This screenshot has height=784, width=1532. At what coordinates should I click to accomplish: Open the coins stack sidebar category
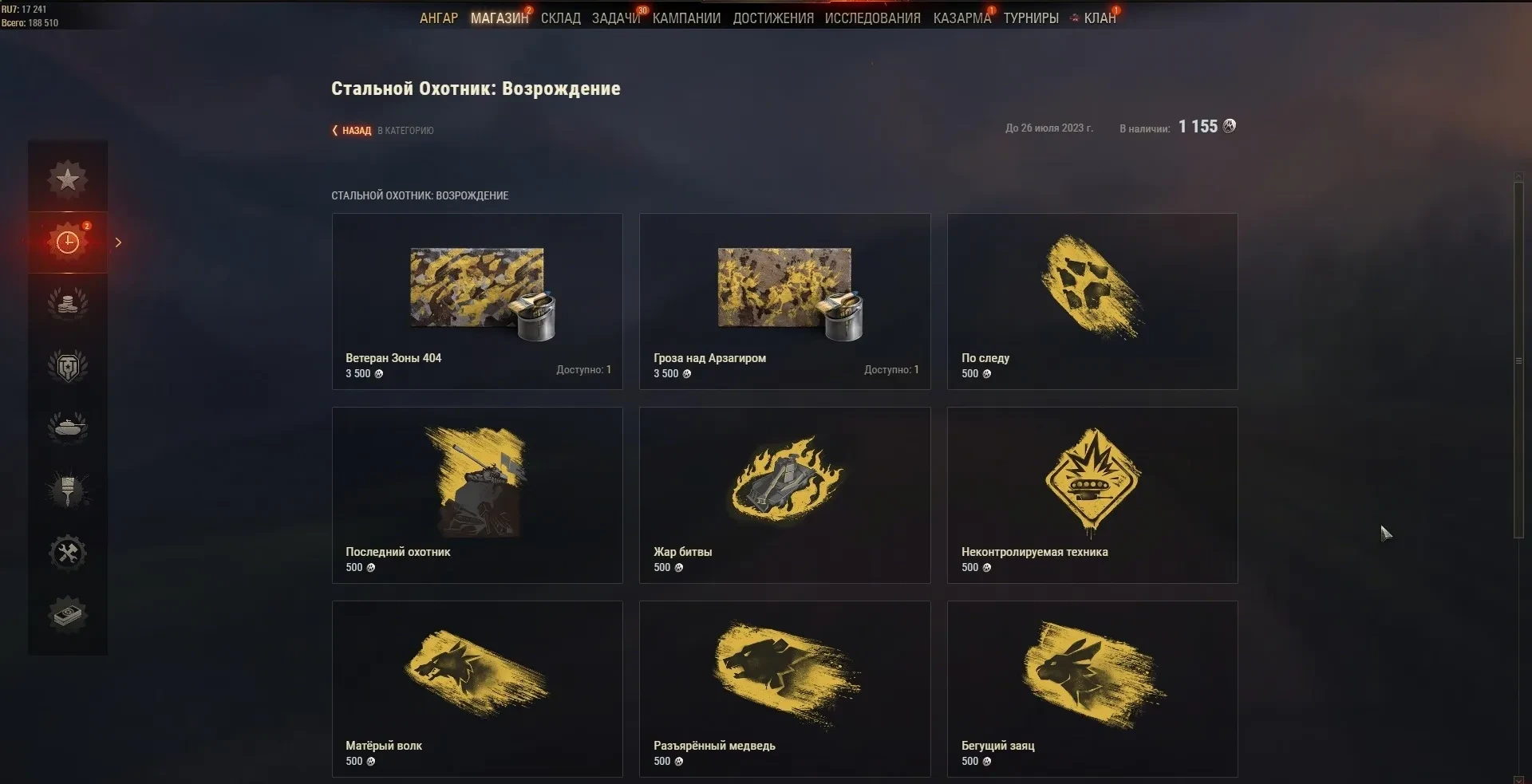coord(68,303)
